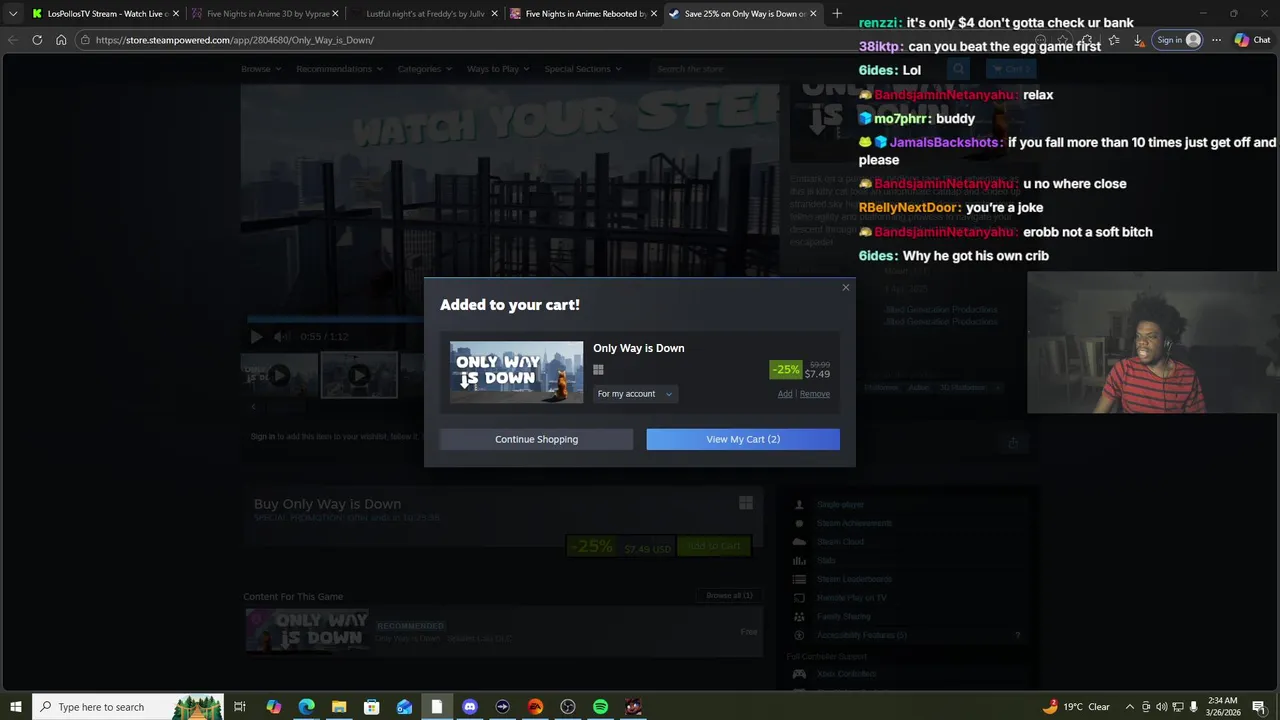Screen dimensions: 1280x720
Task: Open the Categories store menu
Action: (424, 69)
